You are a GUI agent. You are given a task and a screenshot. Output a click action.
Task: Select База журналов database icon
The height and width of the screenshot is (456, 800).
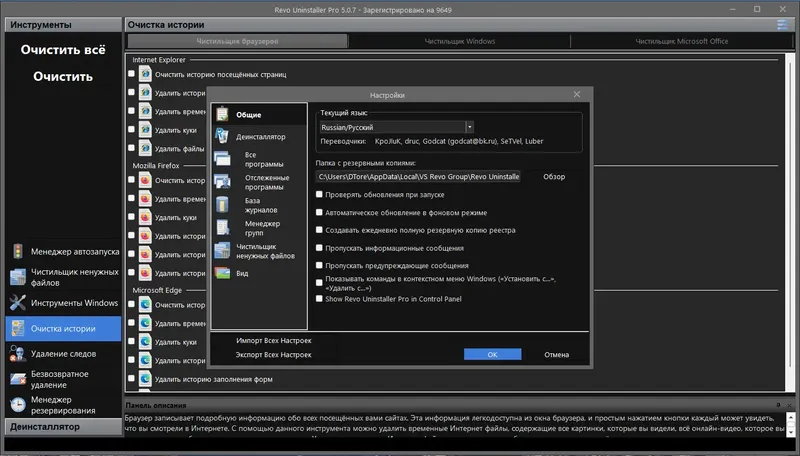[x=222, y=205]
